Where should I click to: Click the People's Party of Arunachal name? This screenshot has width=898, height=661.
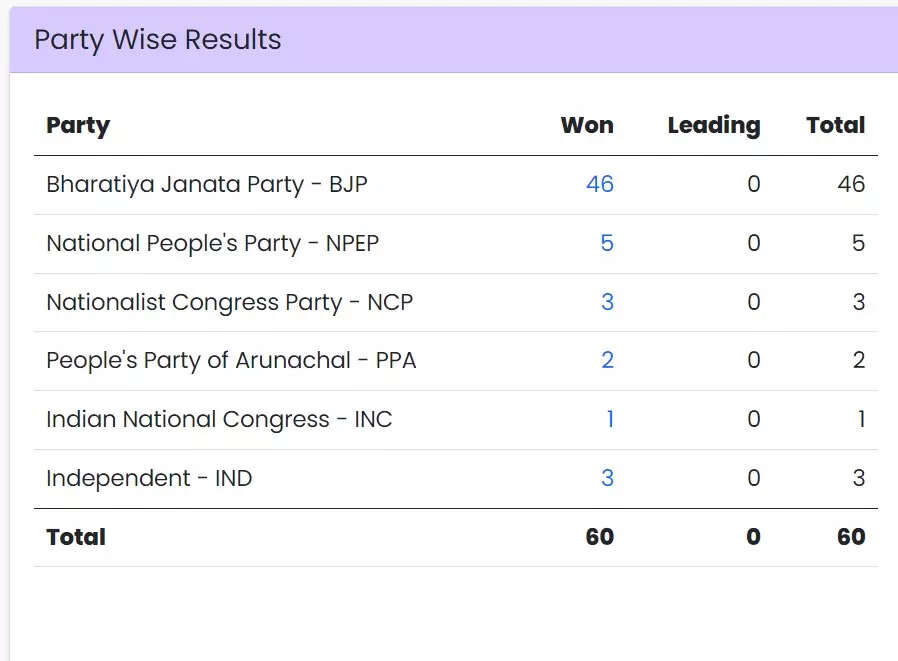click(231, 361)
